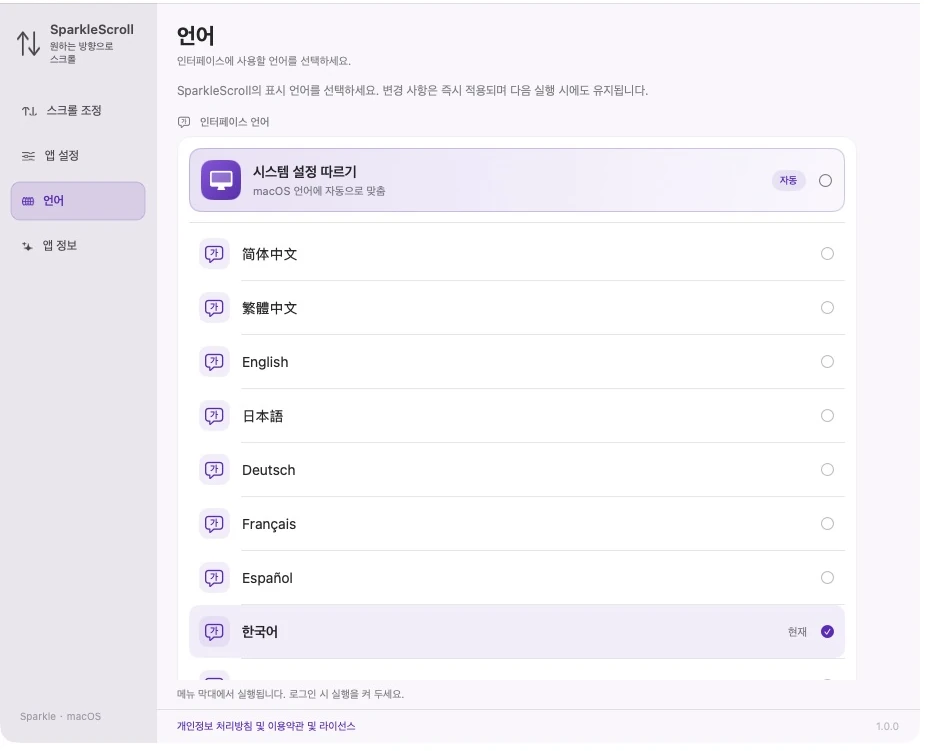The width and height of the screenshot is (928, 751).
Task: Click the purple monitor icon for system settings
Action: [221, 180]
